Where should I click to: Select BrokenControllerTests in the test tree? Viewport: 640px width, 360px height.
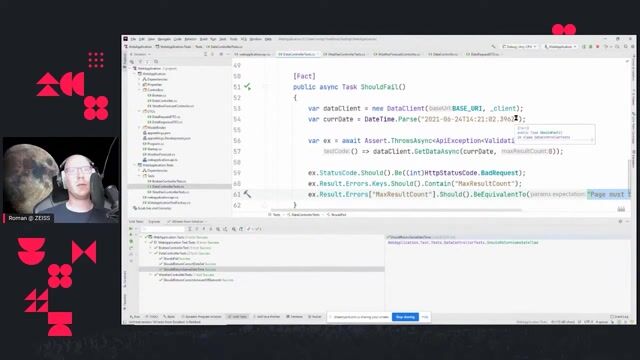(x=182, y=248)
